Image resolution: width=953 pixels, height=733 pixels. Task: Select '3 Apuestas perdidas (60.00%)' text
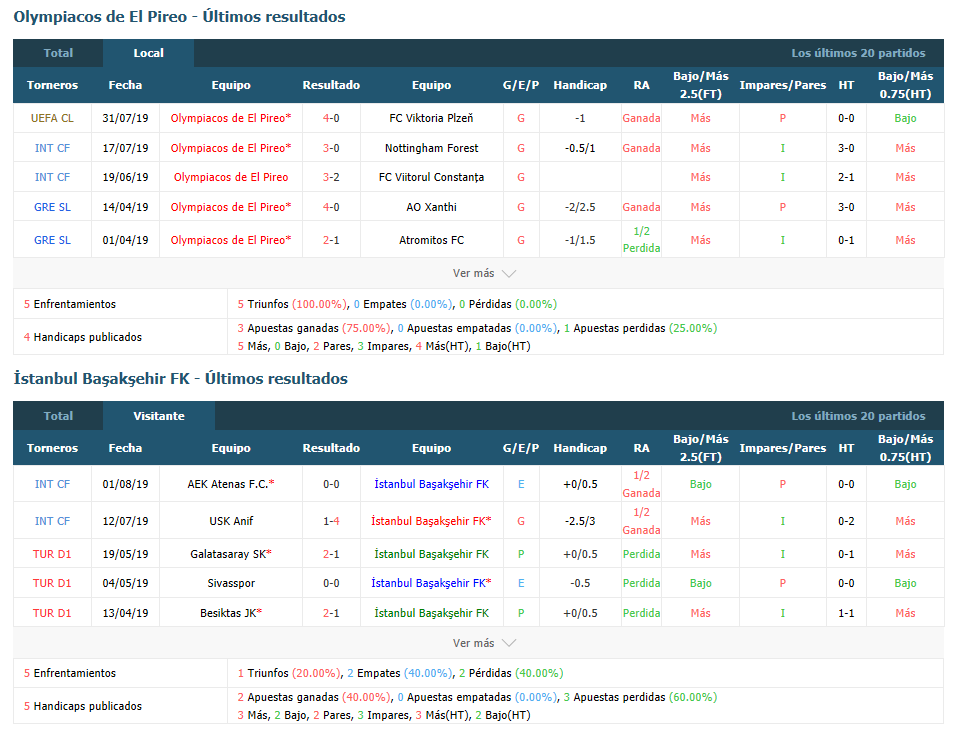point(640,697)
